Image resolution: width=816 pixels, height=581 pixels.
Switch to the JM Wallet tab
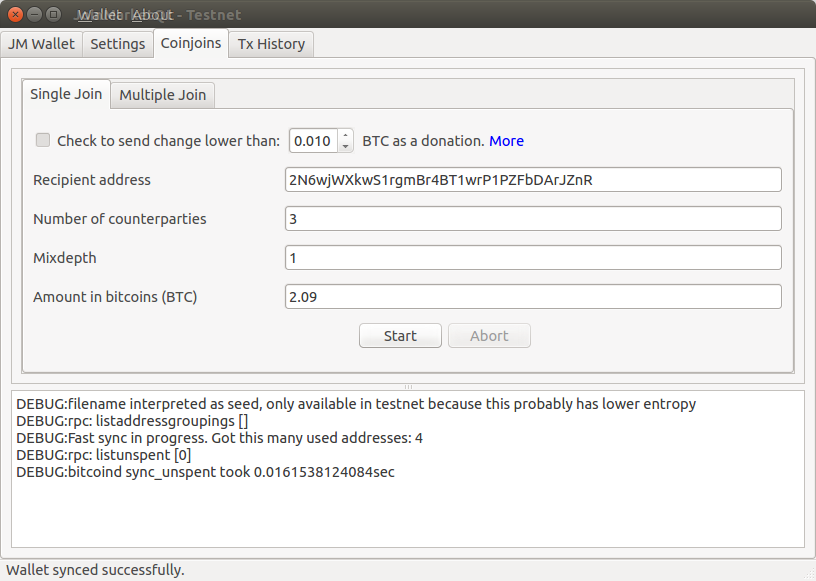(41, 44)
